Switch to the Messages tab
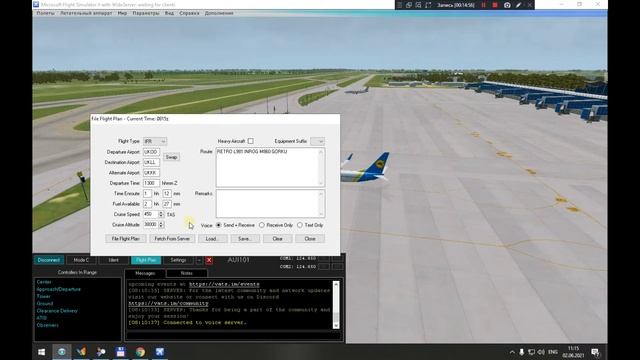 point(145,273)
